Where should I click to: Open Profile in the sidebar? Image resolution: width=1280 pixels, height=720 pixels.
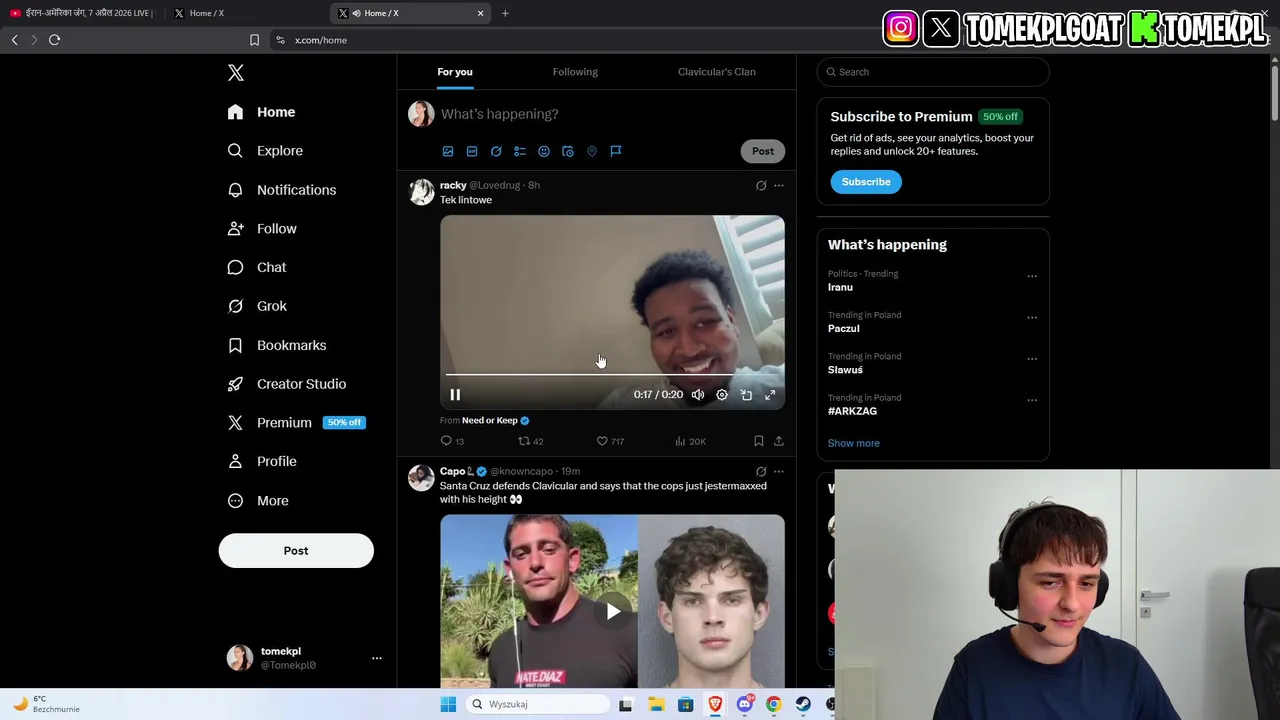[x=262, y=462]
